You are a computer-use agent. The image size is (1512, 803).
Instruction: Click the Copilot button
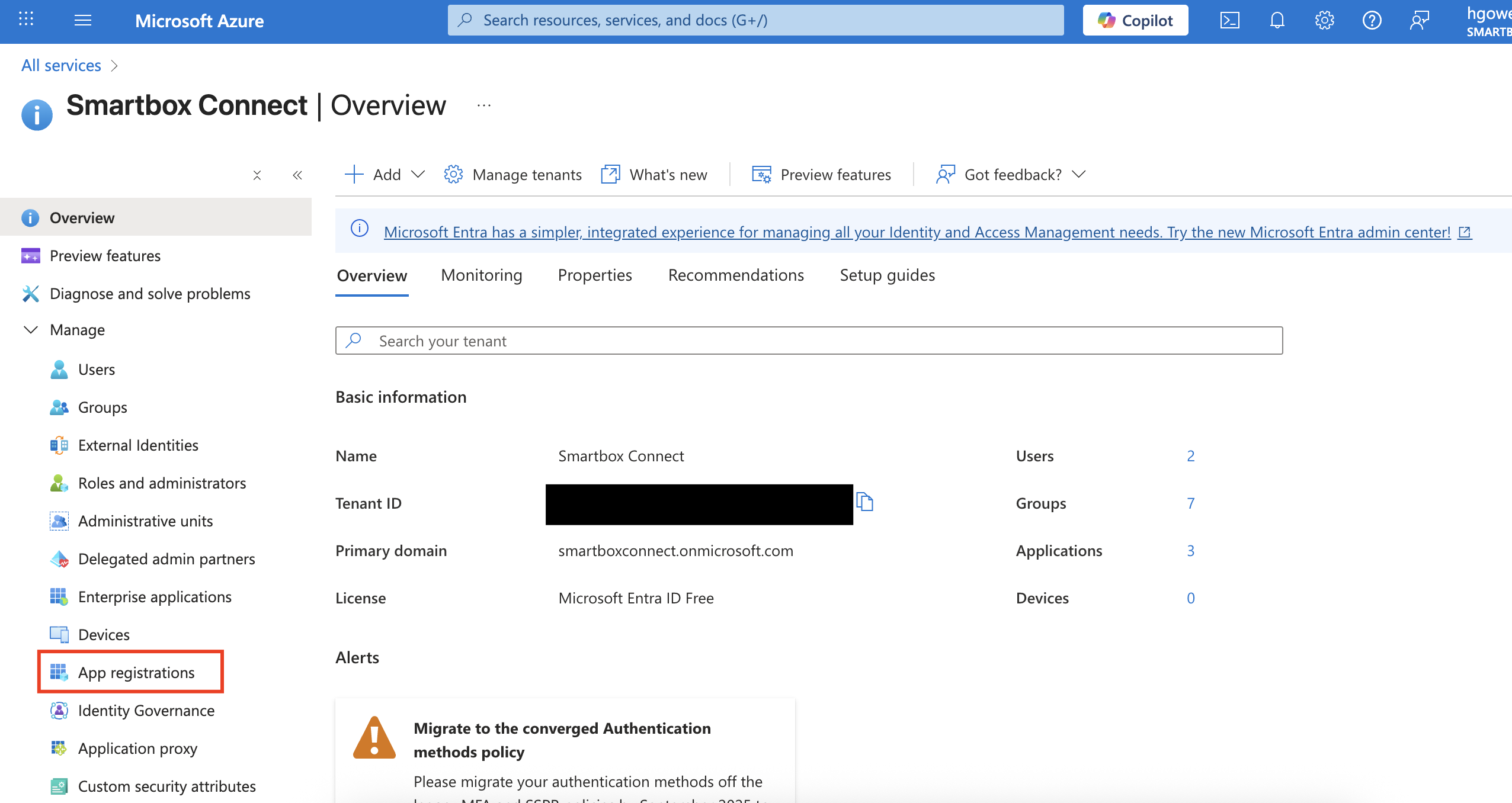tap(1135, 21)
